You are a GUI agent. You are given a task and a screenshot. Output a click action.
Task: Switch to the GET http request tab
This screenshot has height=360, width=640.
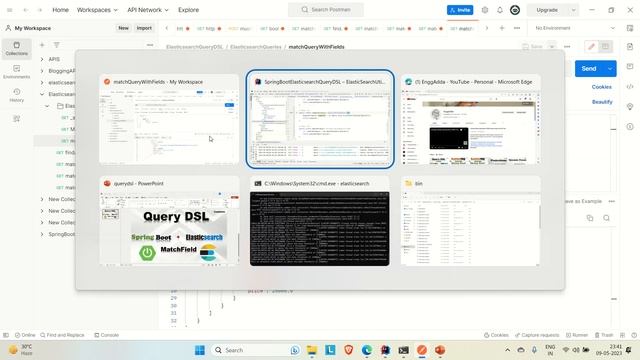point(209,29)
